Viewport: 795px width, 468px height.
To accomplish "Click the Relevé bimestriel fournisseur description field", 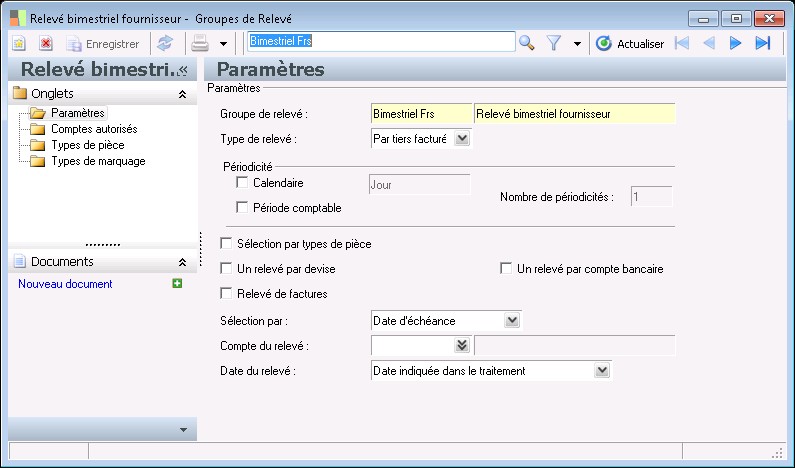I will pos(574,114).
